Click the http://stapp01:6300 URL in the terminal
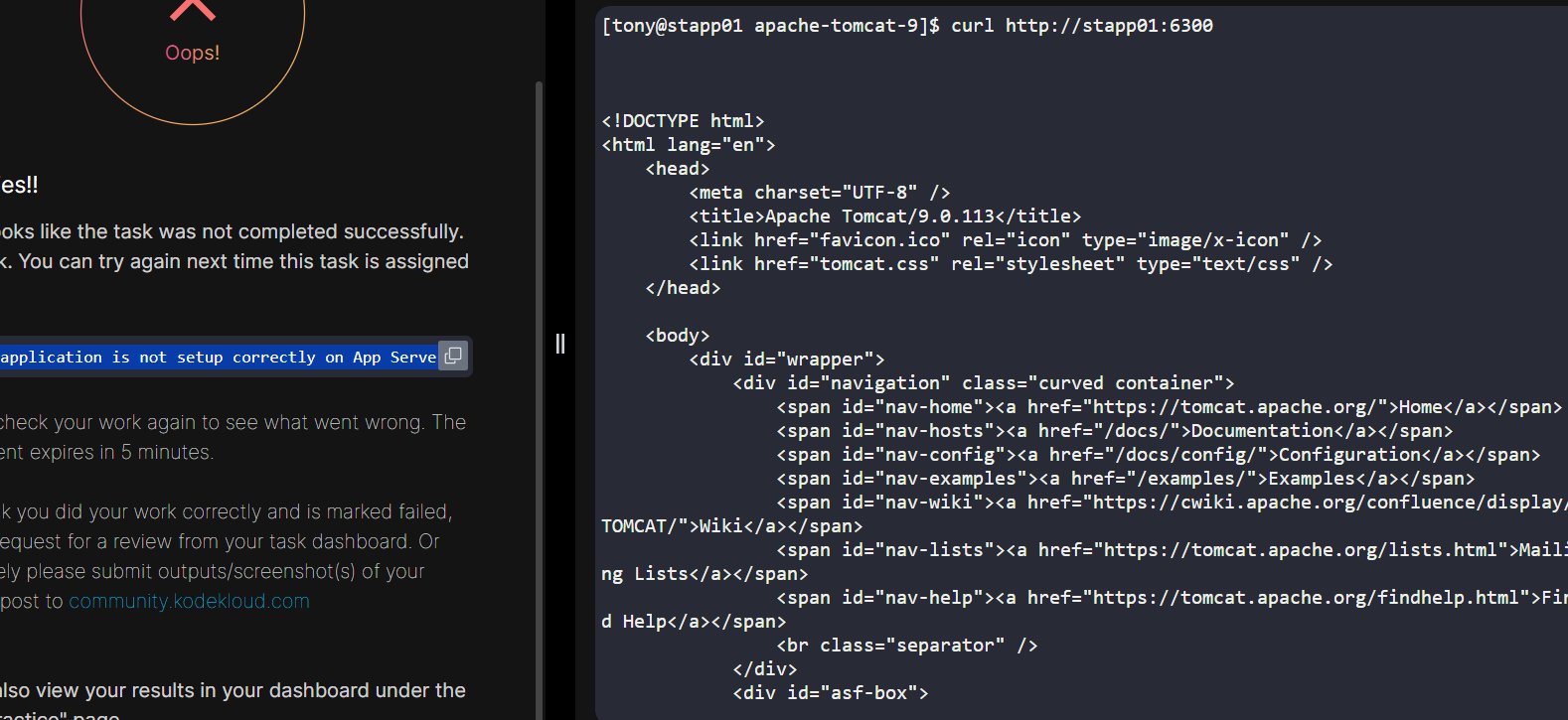 1109,26
